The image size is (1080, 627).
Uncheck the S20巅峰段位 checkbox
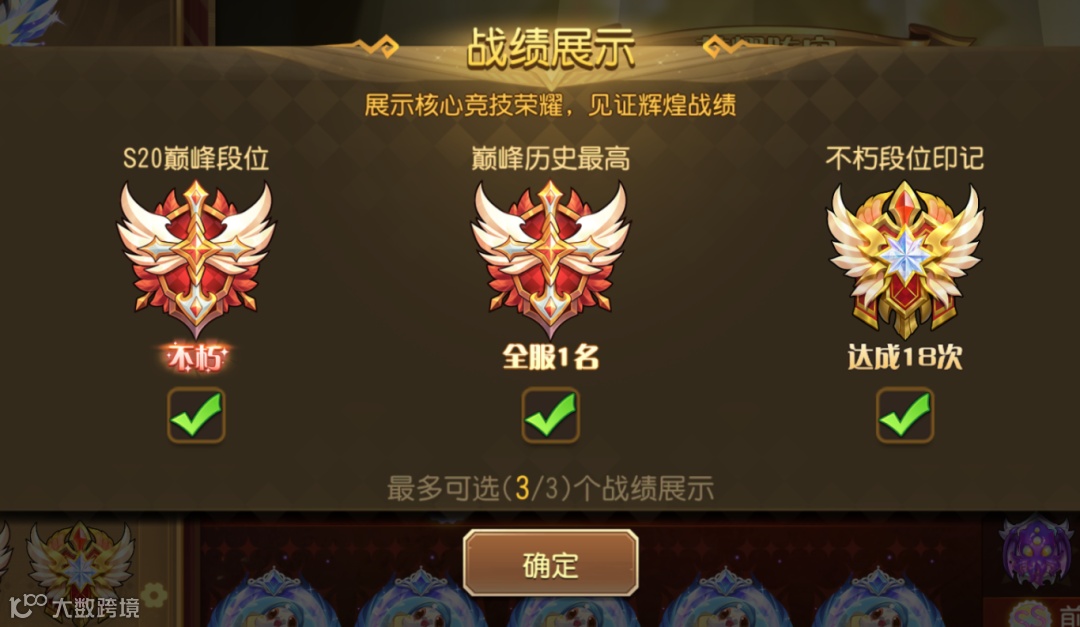click(196, 415)
